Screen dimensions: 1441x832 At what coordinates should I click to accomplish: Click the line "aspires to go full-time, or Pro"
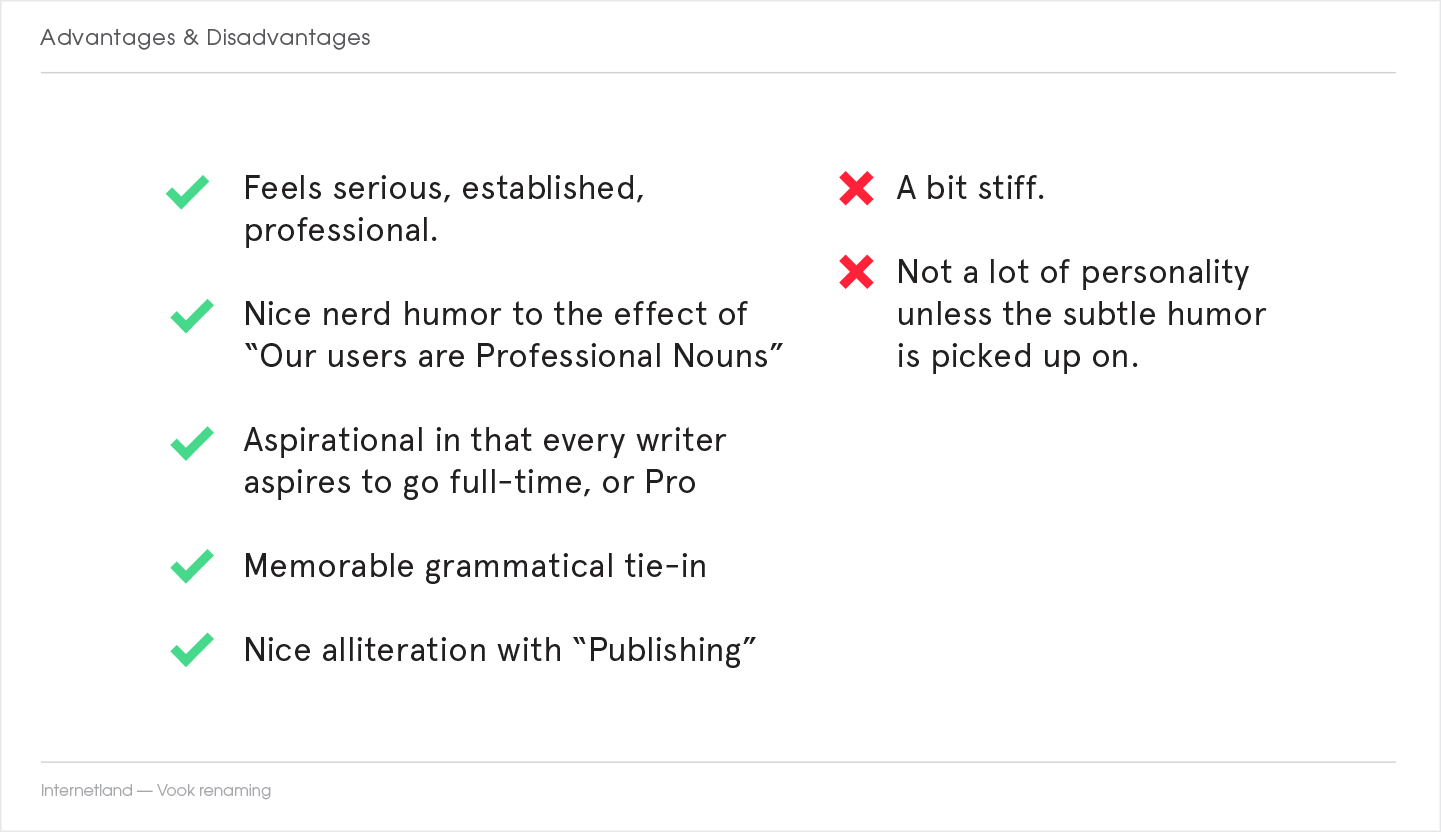470,482
